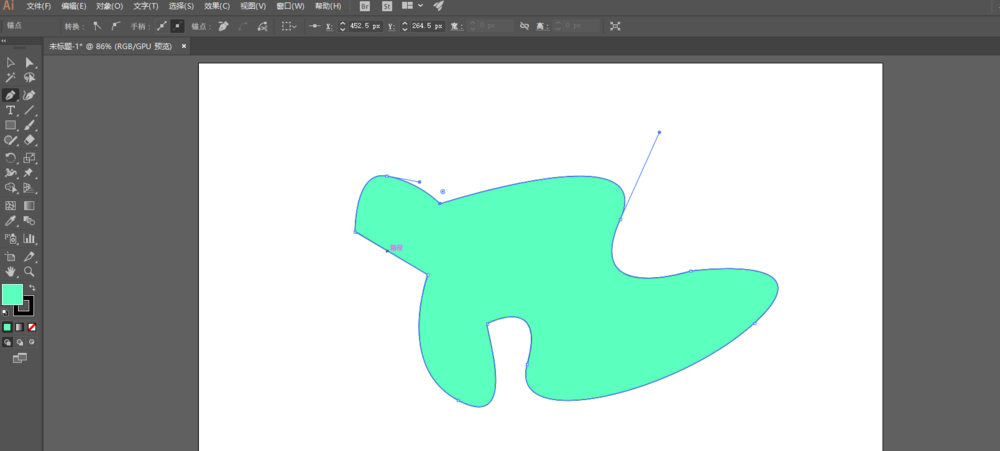Image resolution: width=1000 pixels, height=451 pixels.
Task: Convert selected anchor to corner point
Action: [97, 26]
